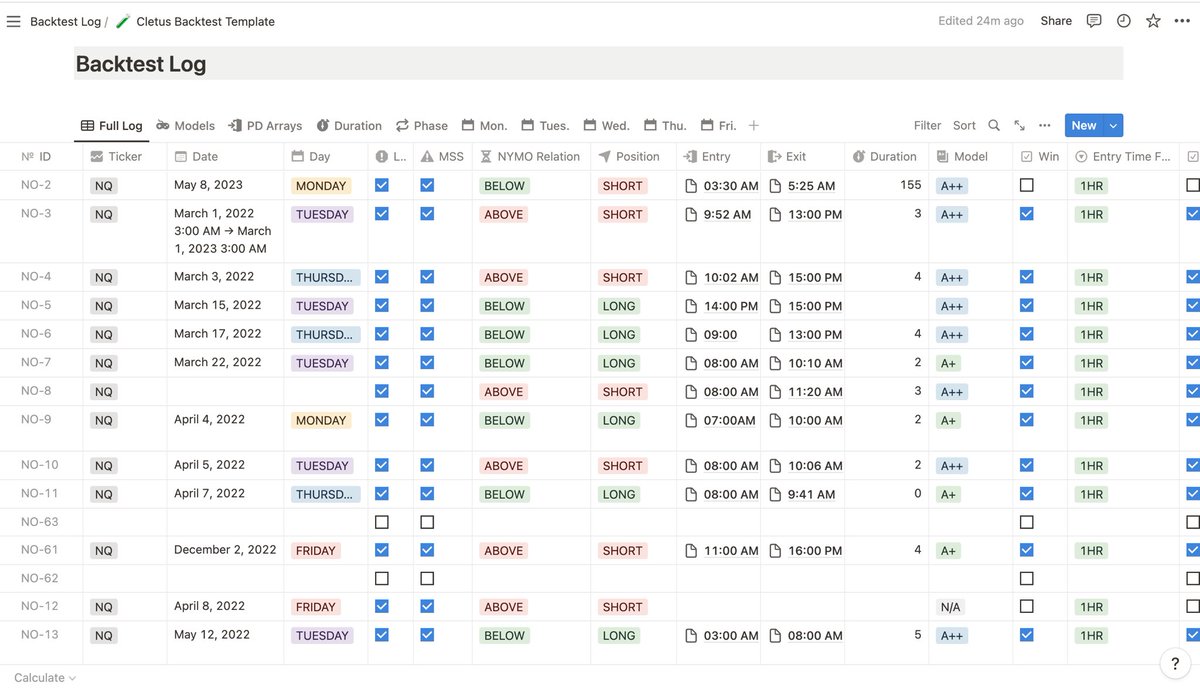Check the Win checkbox in NO-63 row
Screen dimensions: 1200x692
click(x=1027, y=522)
